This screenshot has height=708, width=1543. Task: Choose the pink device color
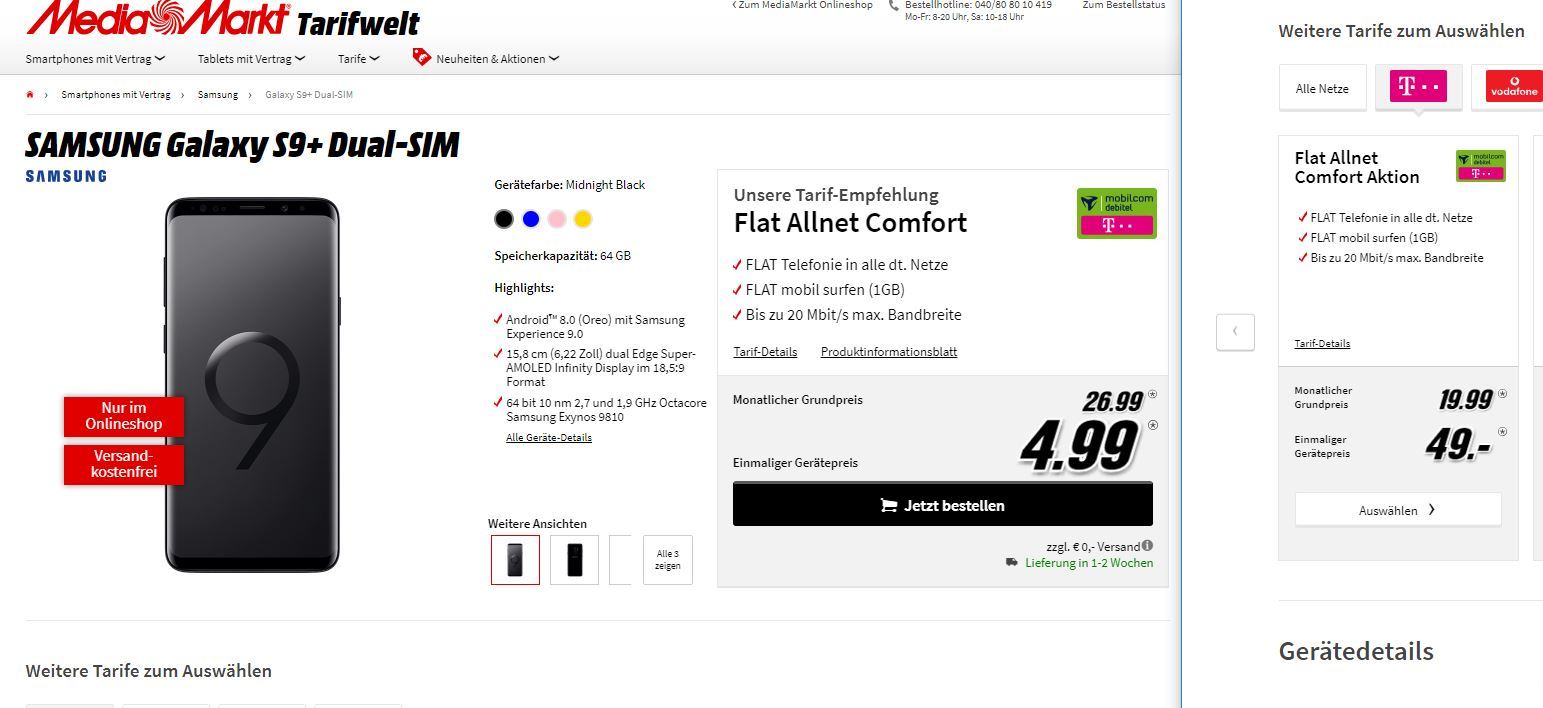pos(557,219)
